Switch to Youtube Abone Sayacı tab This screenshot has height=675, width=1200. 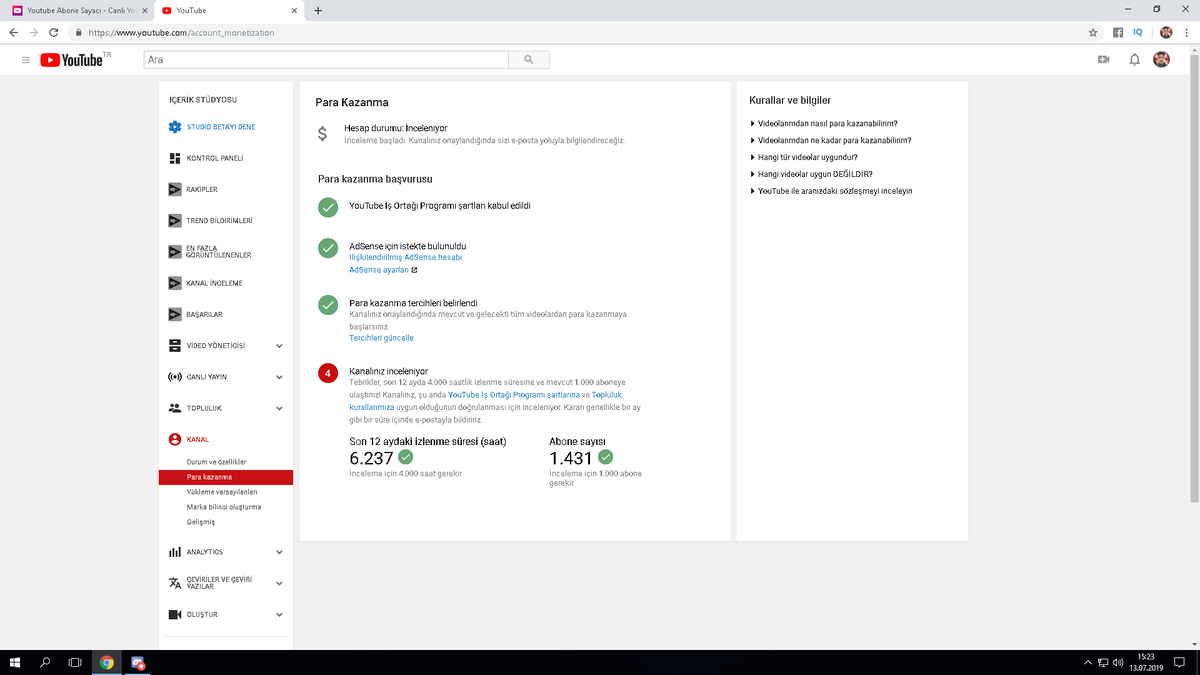click(78, 11)
